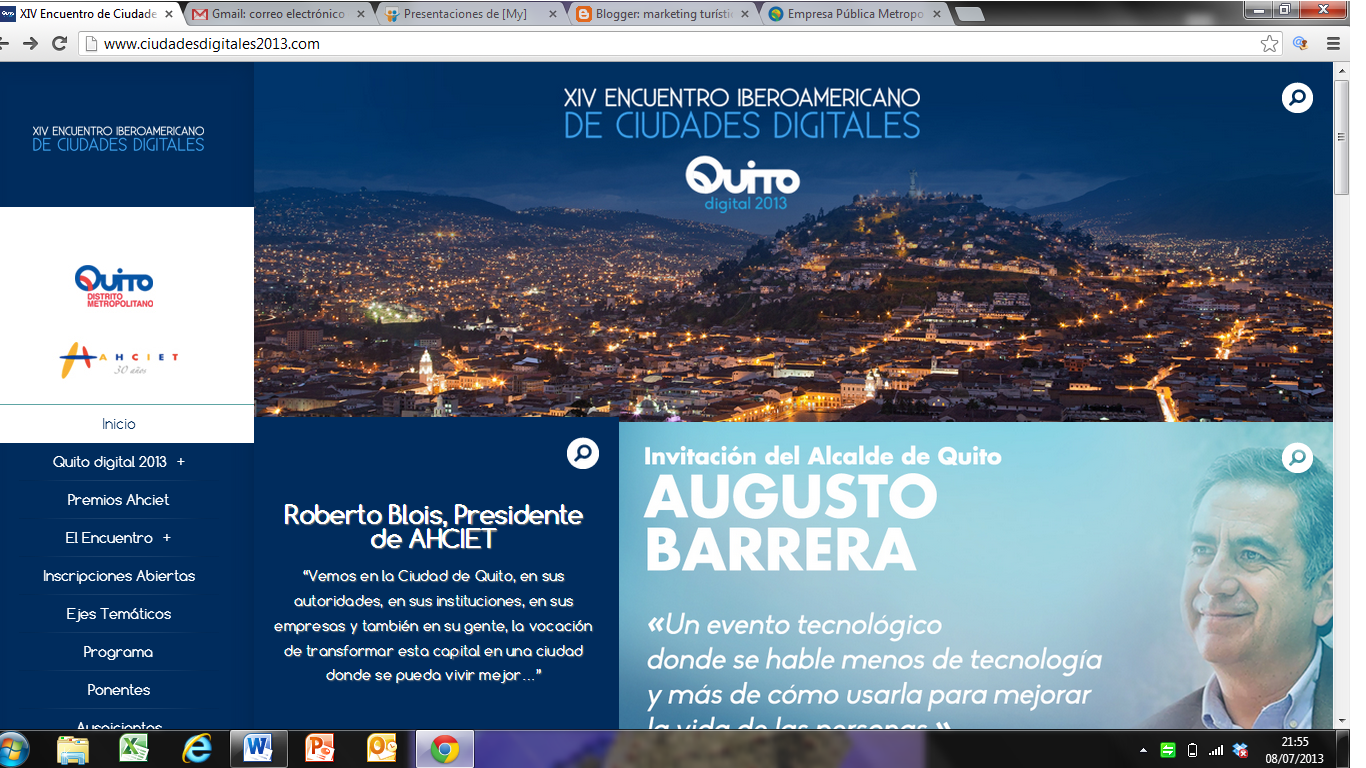The height and width of the screenshot is (768, 1366).
Task: Switch to the Gmail correo electrónico tab
Action: pyautogui.click(x=277, y=14)
